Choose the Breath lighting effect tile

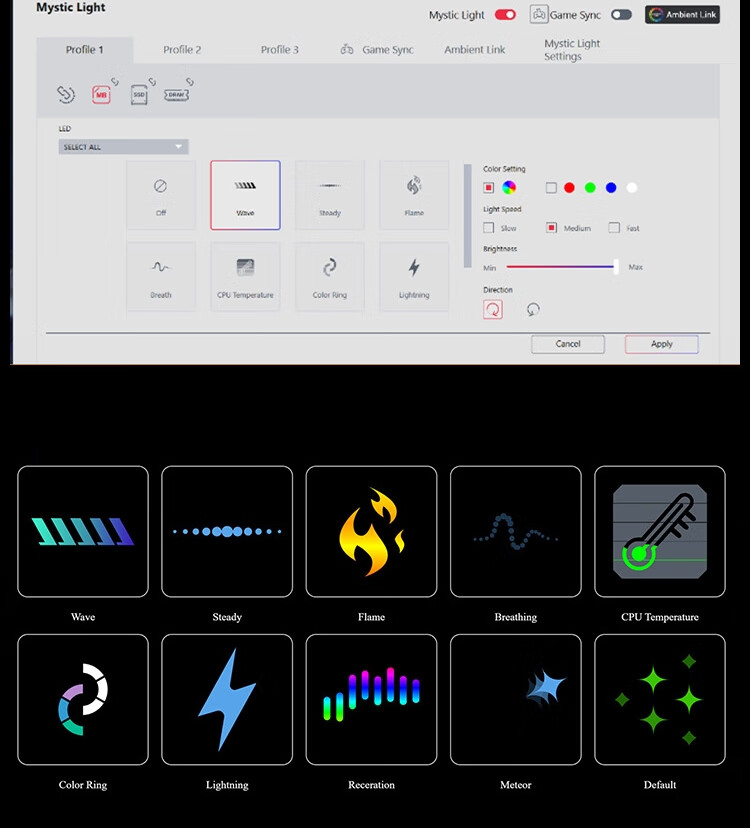point(161,277)
